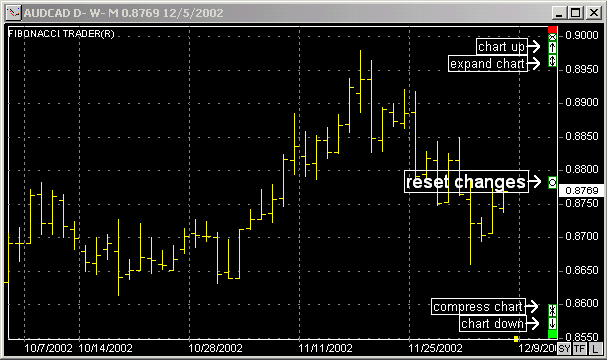Open the chart window system menu icon
This screenshot has height=360, width=607.
point(13,13)
